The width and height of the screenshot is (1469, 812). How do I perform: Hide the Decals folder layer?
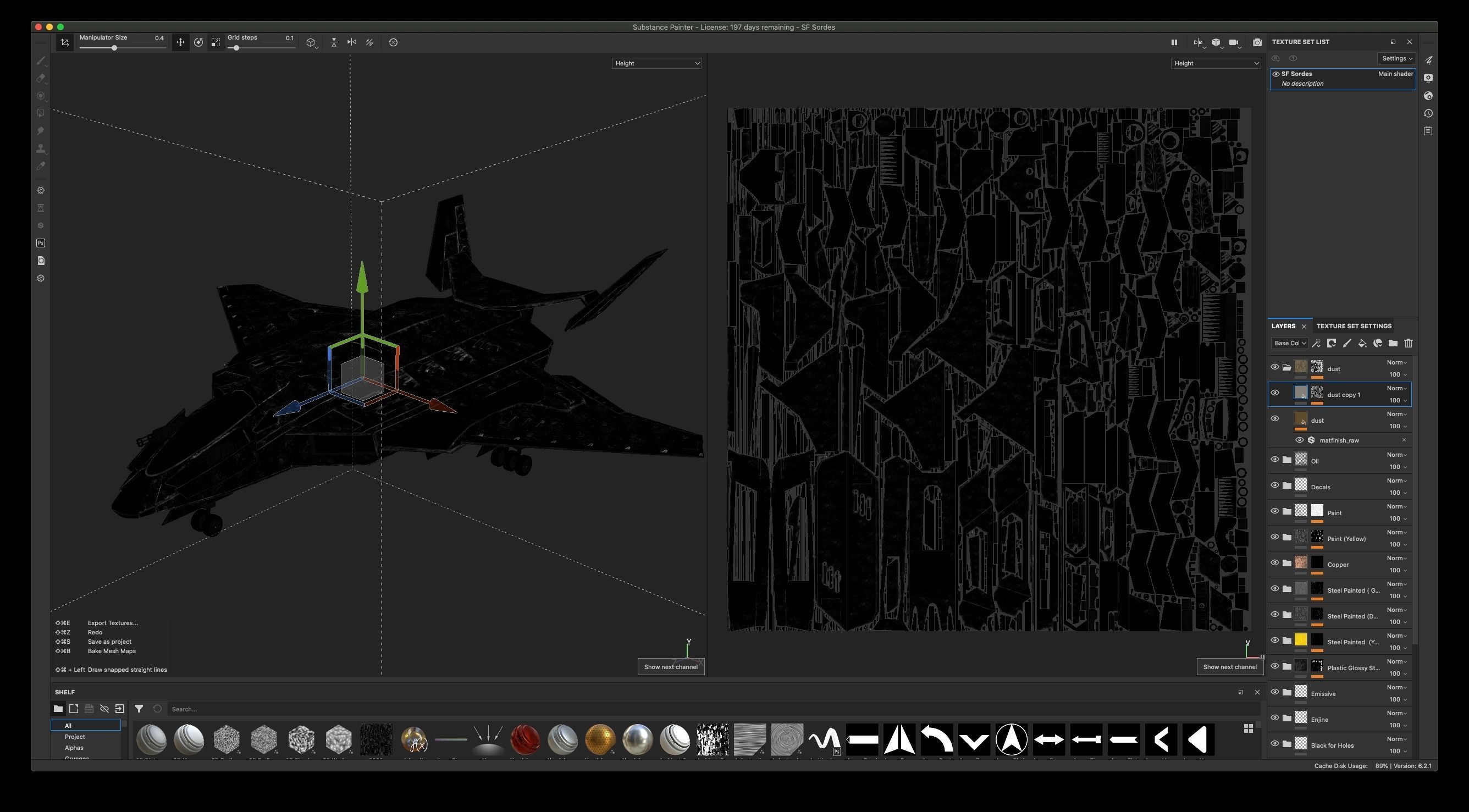coord(1274,485)
